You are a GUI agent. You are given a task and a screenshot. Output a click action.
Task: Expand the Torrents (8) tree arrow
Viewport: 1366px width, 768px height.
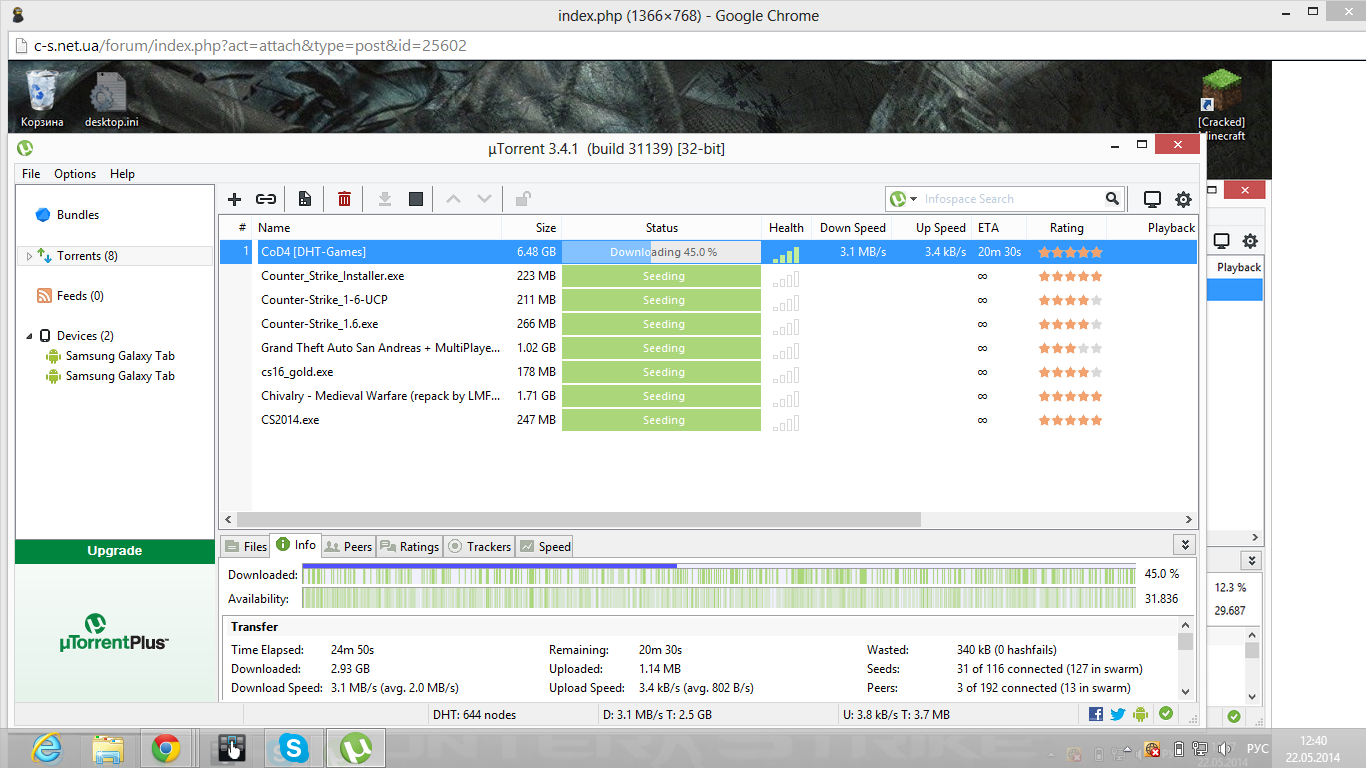pyautogui.click(x=29, y=256)
